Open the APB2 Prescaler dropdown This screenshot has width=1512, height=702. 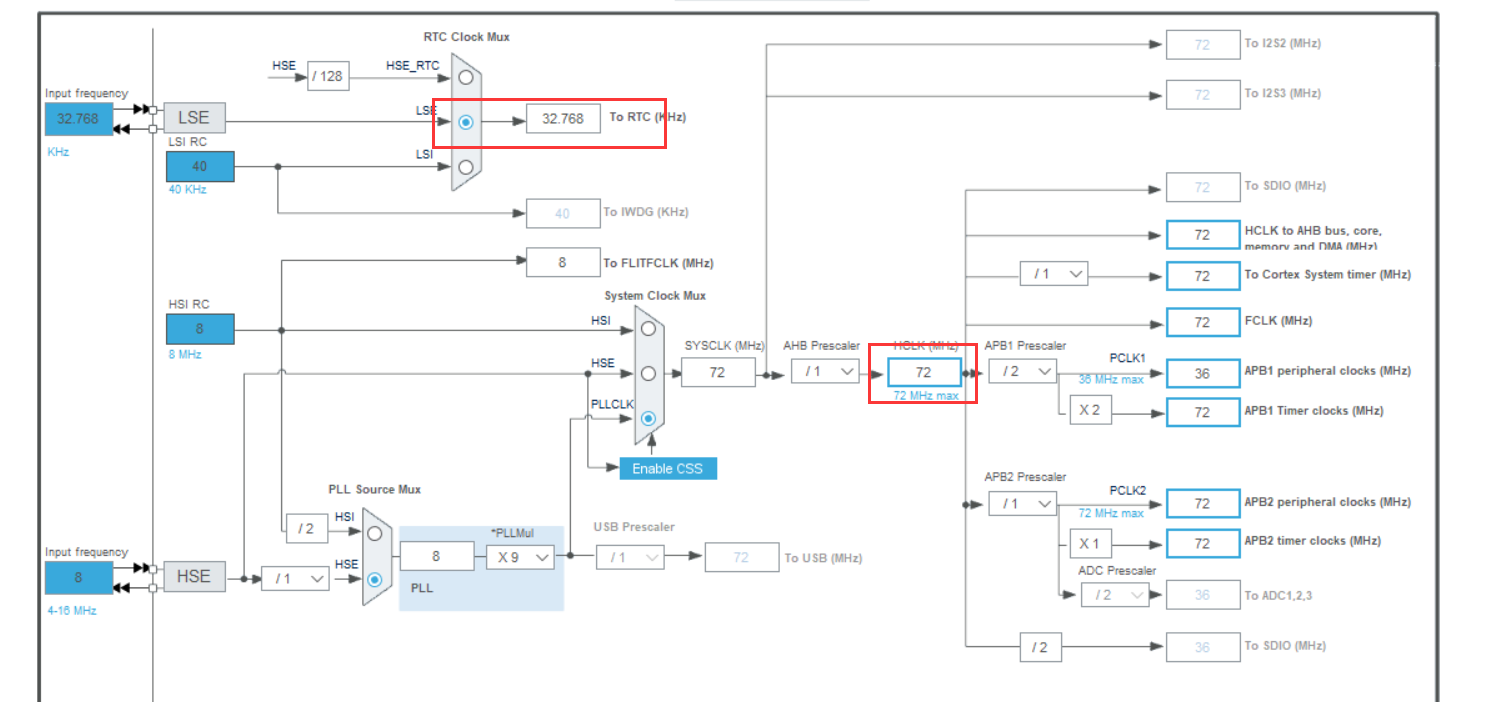coord(1023,503)
